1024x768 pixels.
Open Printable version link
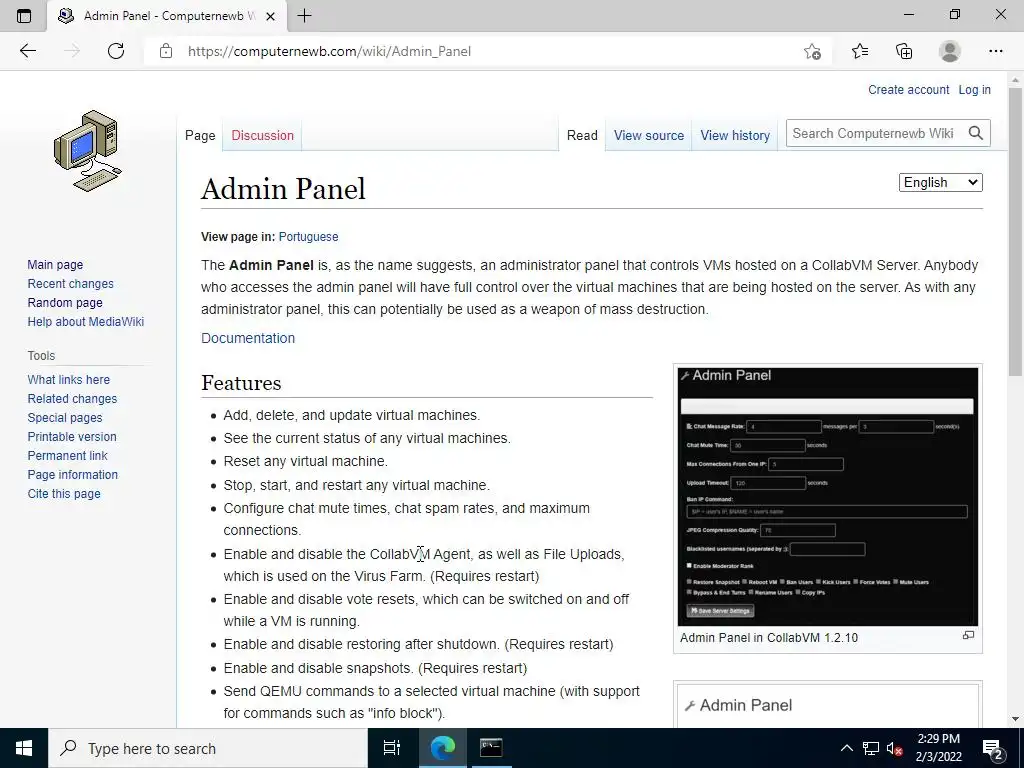pos(72,436)
